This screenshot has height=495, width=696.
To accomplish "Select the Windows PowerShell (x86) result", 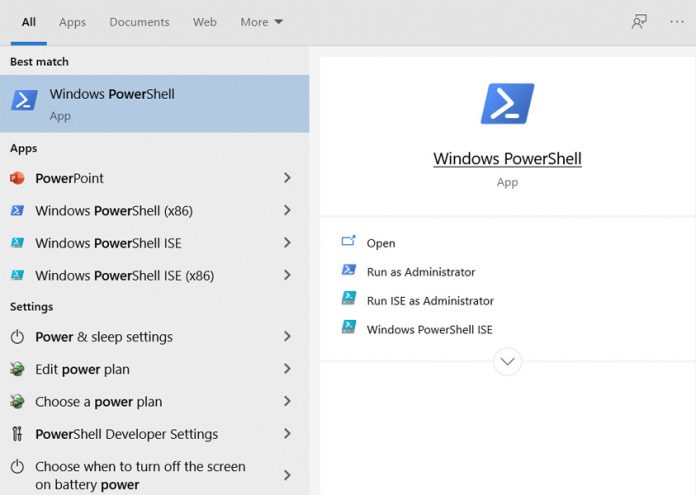I will [x=154, y=210].
